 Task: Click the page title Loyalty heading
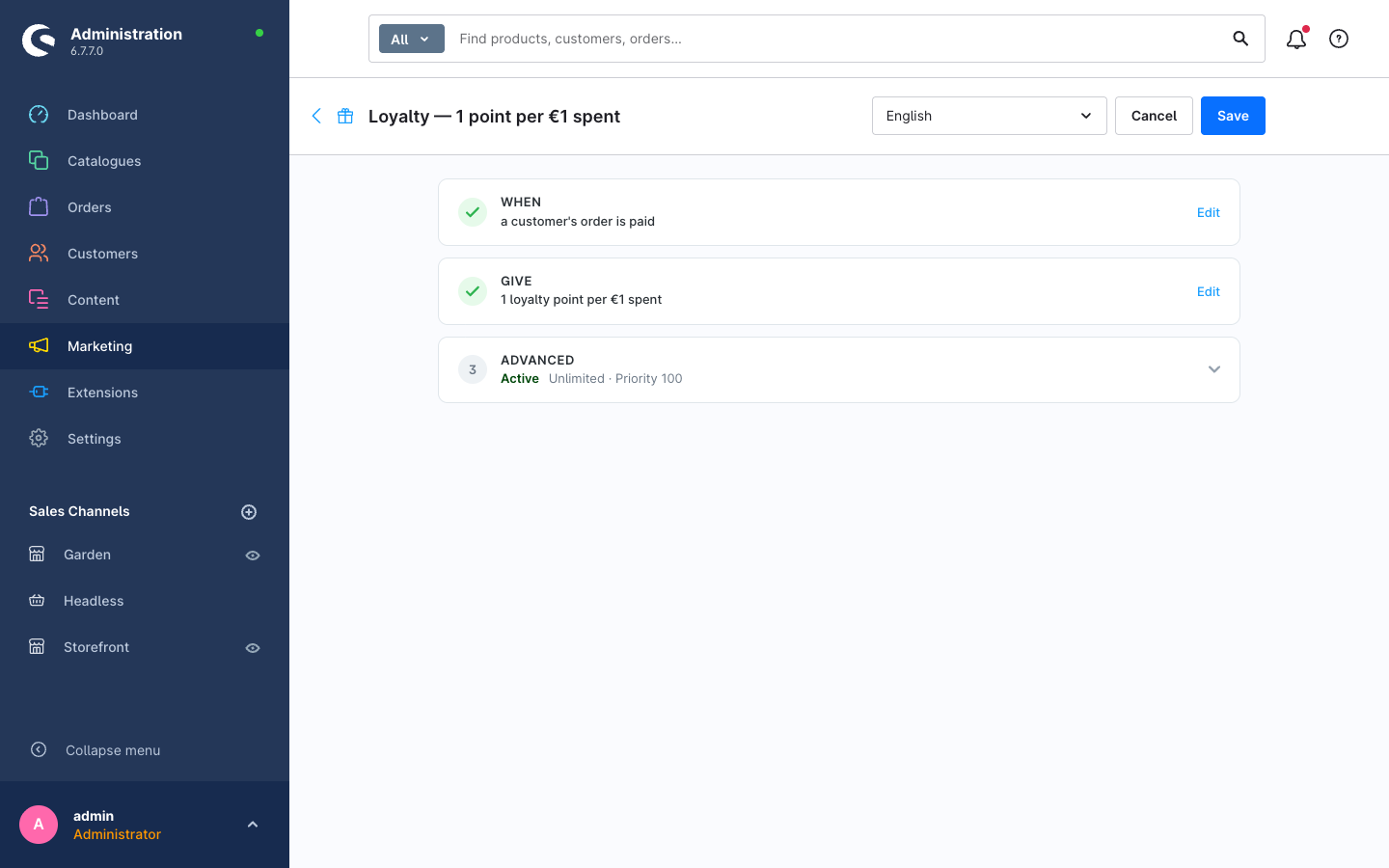pyautogui.click(x=494, y=117)
